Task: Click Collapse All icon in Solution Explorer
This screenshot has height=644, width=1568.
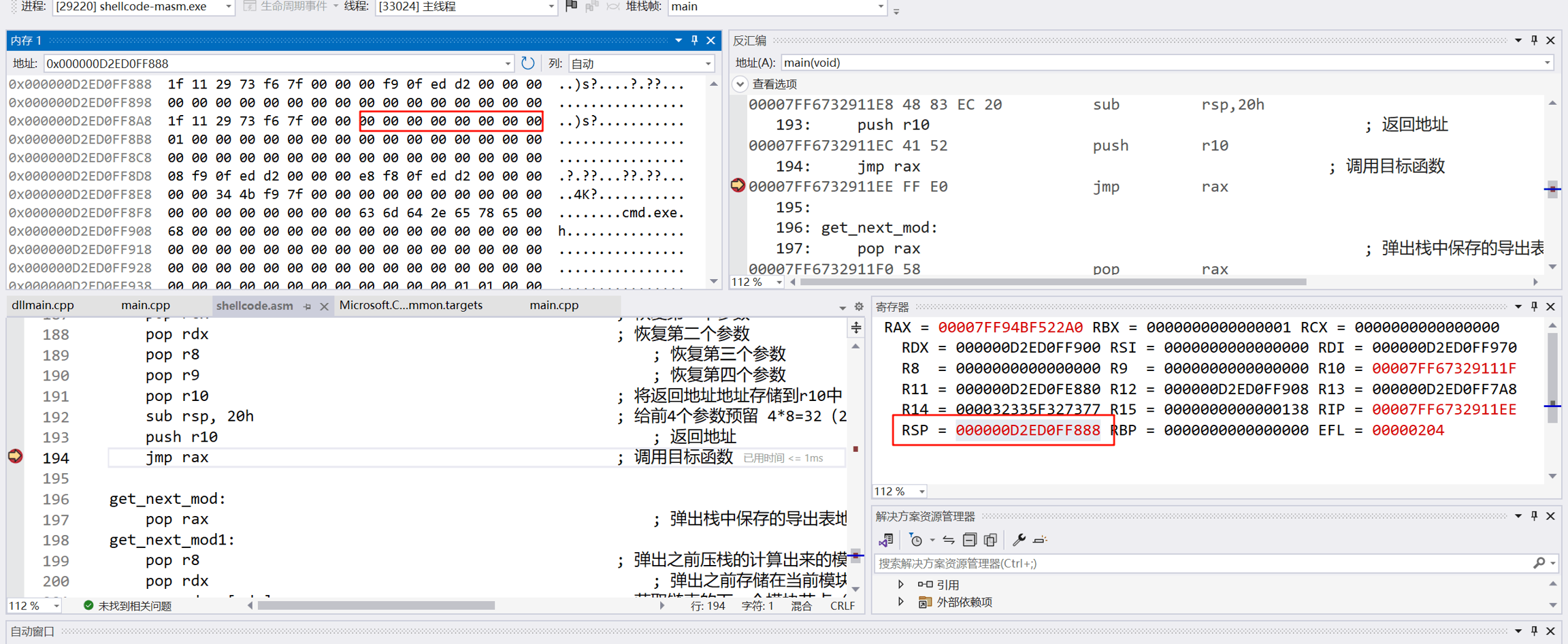Action: [969, 540]
